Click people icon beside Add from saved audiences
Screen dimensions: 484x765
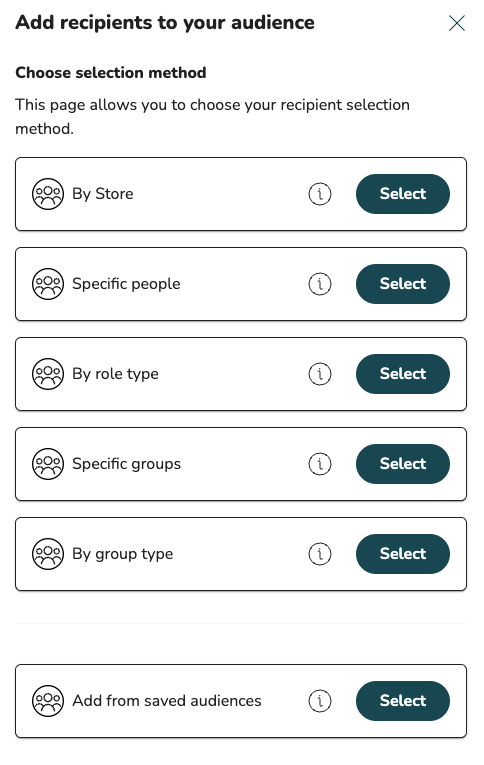[x=48, y=701]
